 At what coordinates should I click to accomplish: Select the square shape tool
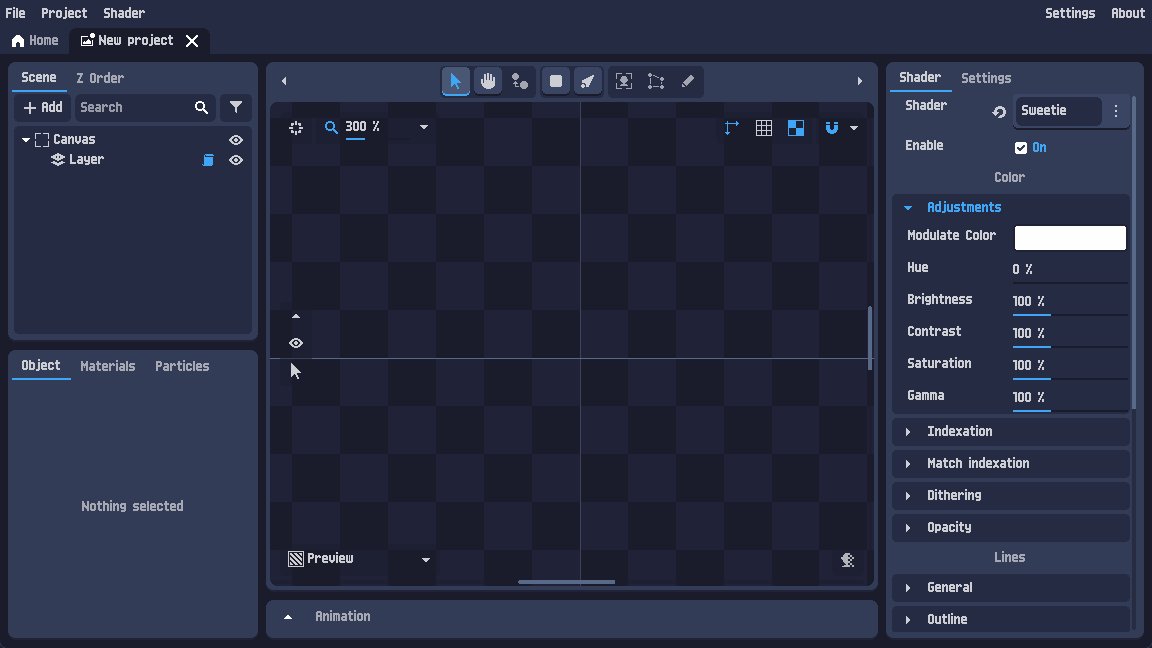(x=556, y=82)
